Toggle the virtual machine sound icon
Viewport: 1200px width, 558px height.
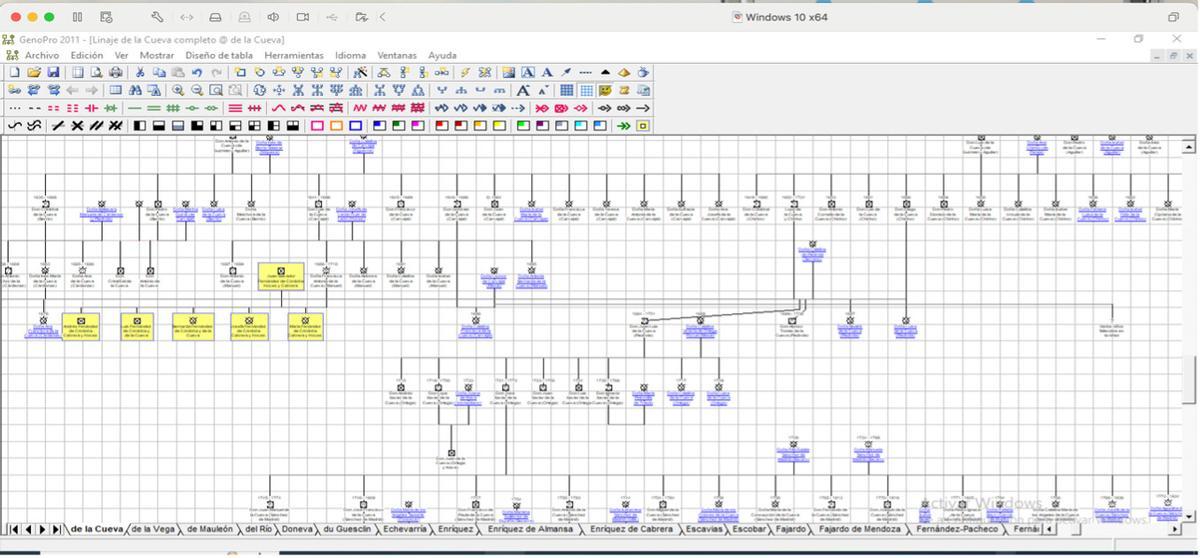click(x=273, y=17)
